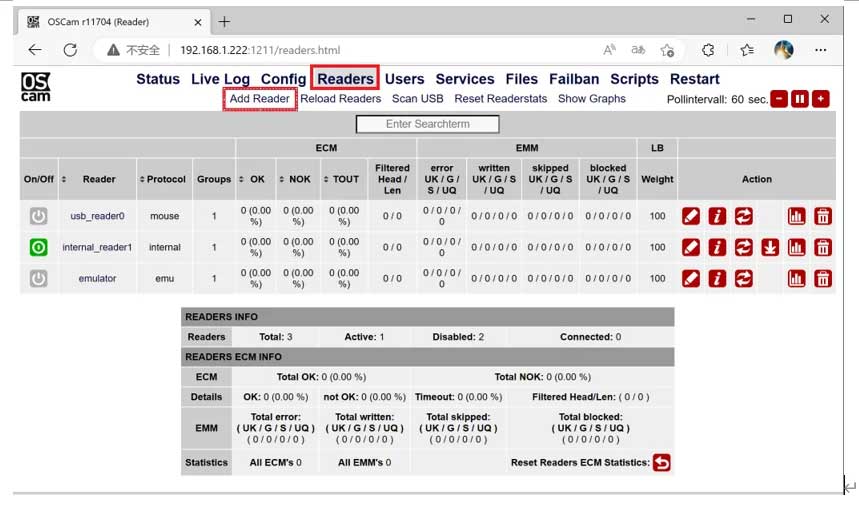This screenshot has height=505, width=859.
Task: Delete the usb_reader0 reader
Action: point(823,216)
